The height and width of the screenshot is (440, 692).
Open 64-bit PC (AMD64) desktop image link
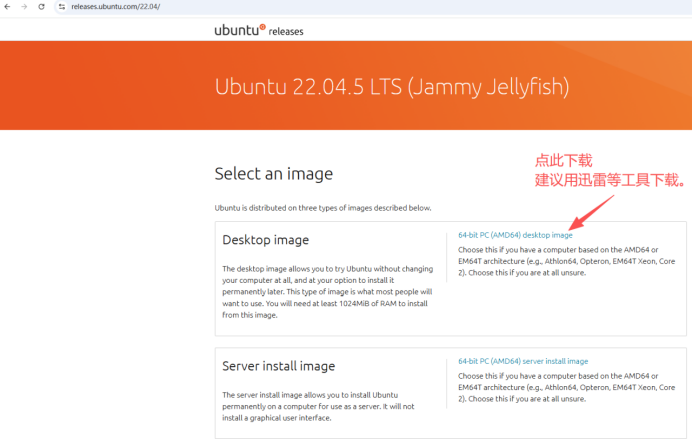point(515,235)
